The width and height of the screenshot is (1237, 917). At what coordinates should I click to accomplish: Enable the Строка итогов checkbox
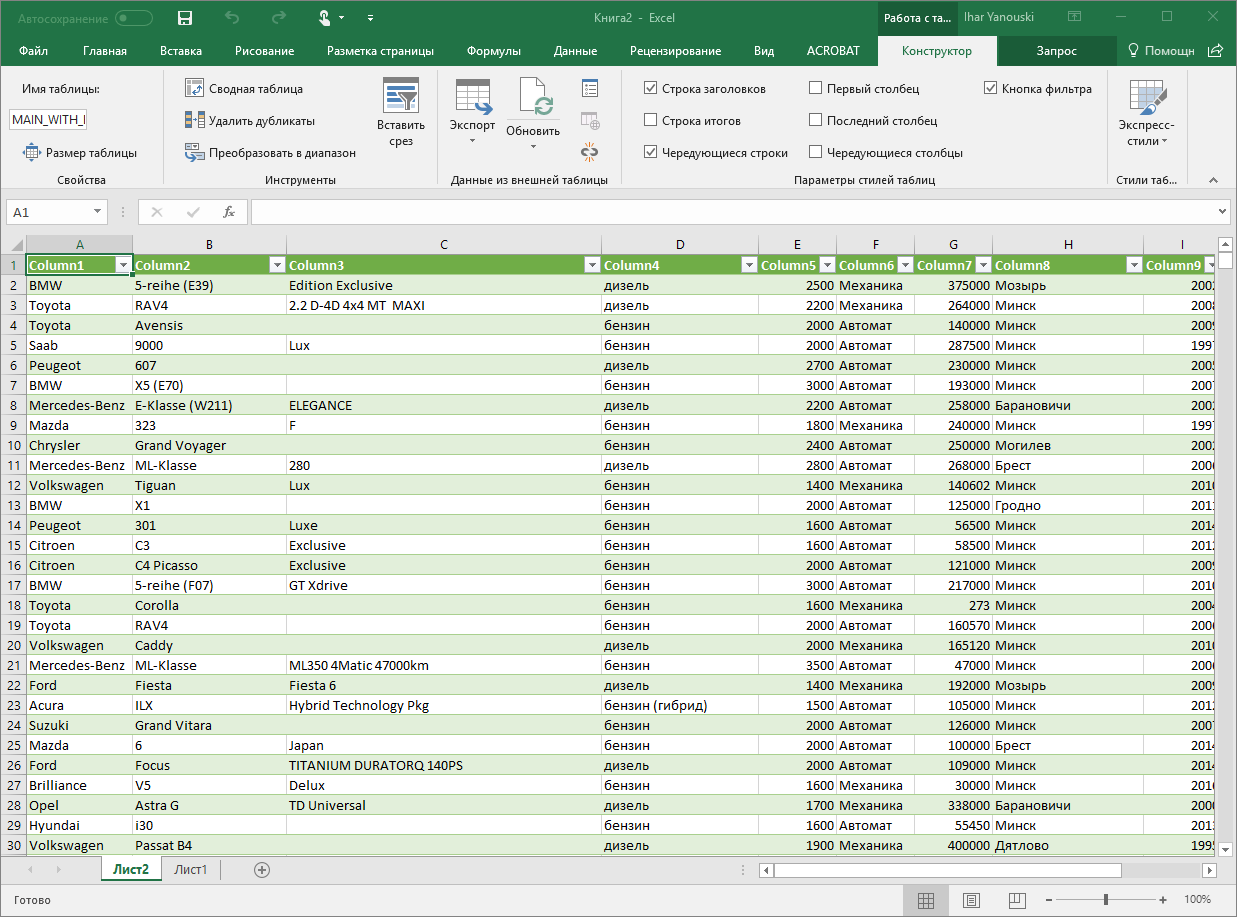651,120
